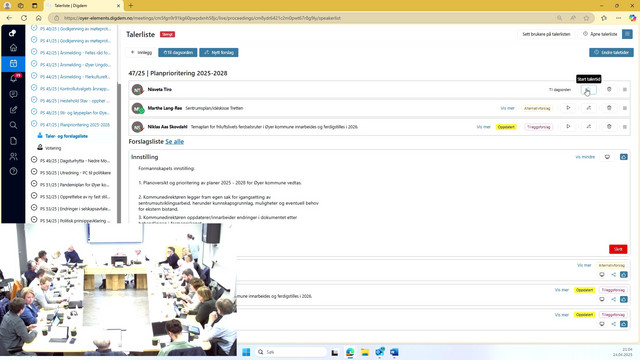Start speaking time for Nieveta Tiro
This screenshot has height=360, width=640.
588,89
